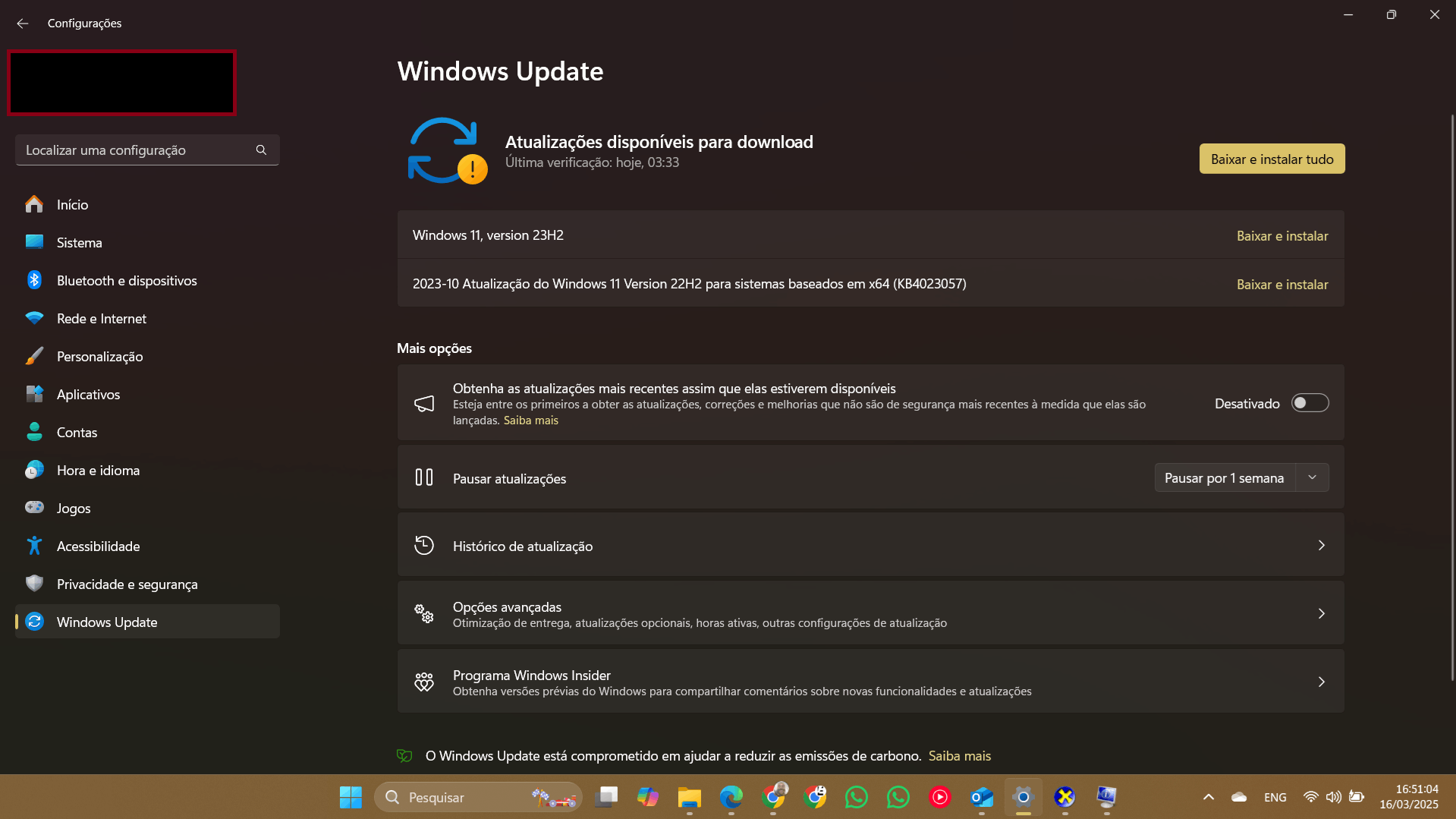The height and width of the screenshot is (819, 1456).
Task: Open Programa Windows Insider chevron
Action: [x=1321, y=682]
